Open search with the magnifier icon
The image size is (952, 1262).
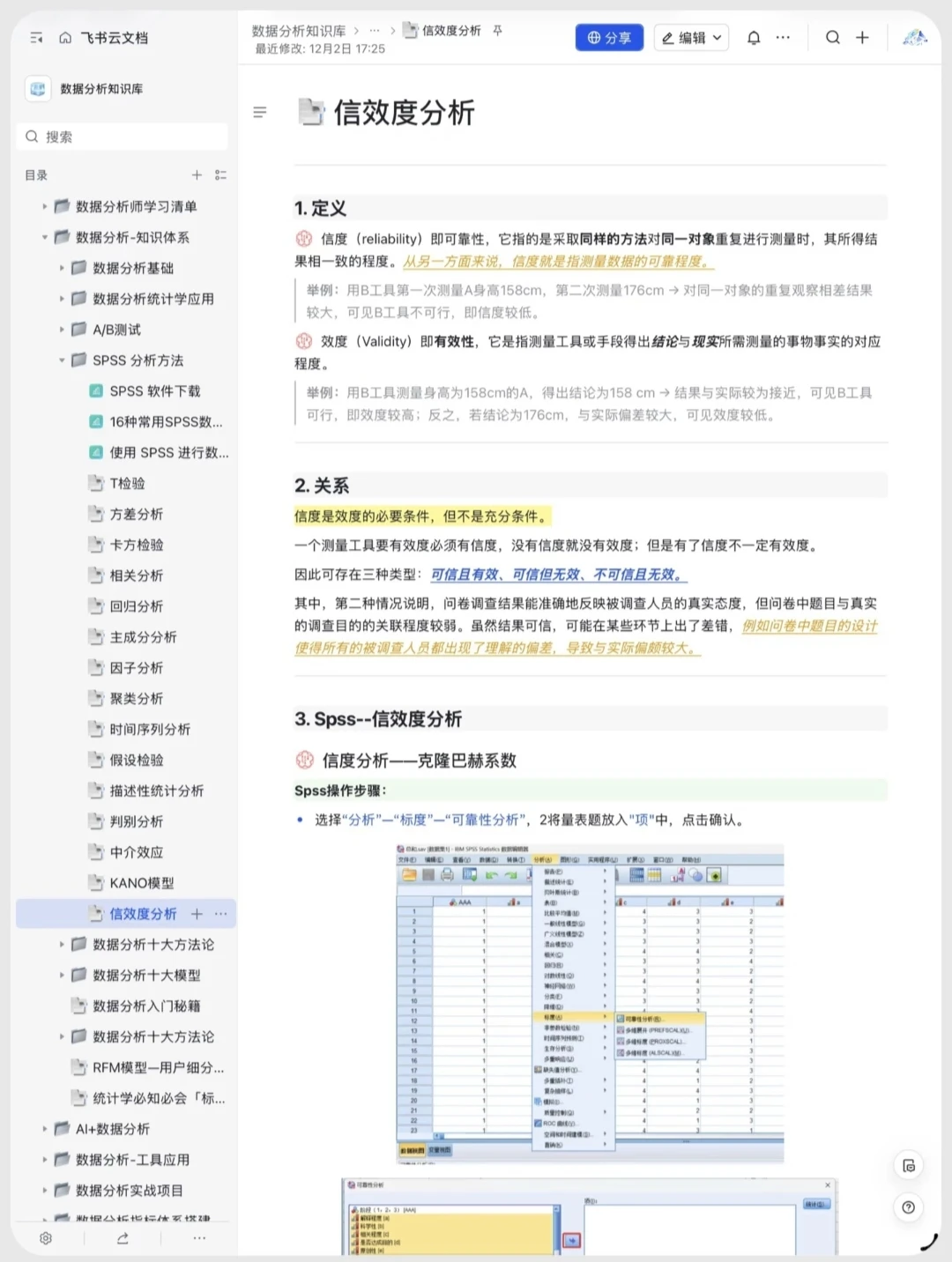831,37
